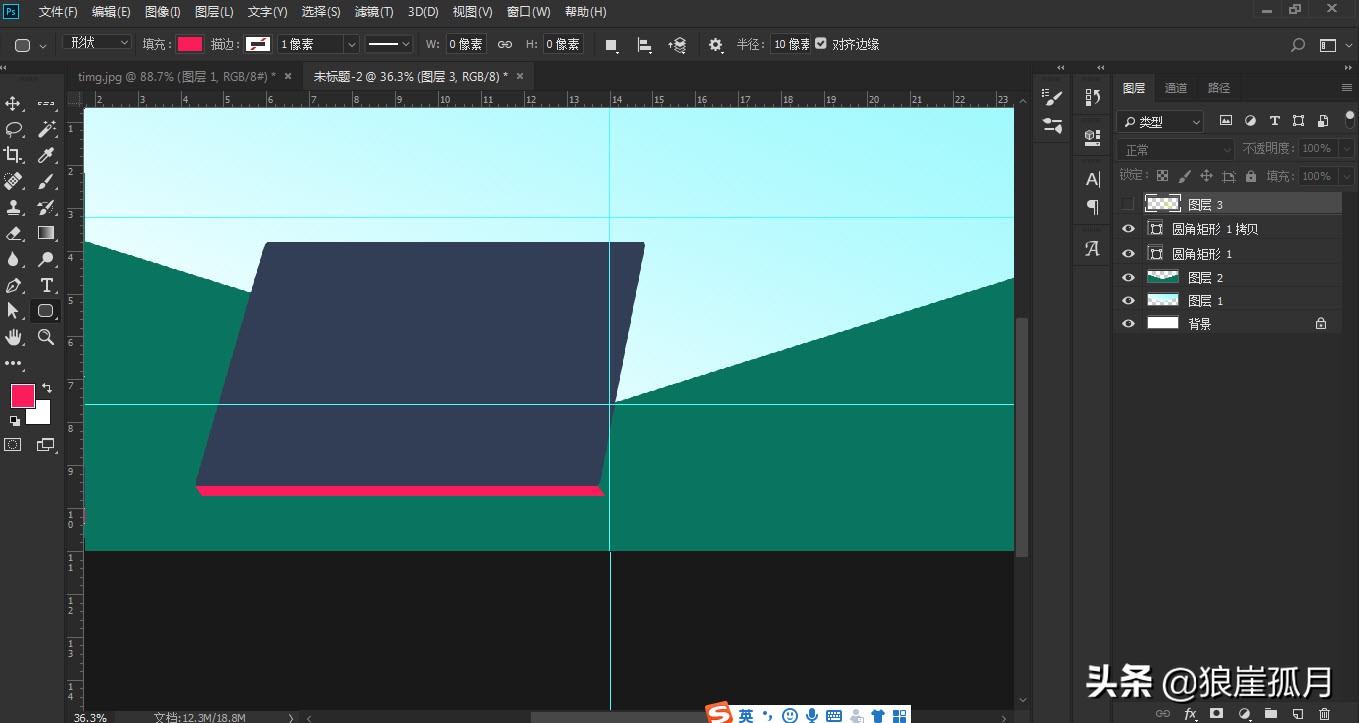Screen dimensions: 1359x723
Task: Select the Horizontal Type tool
Action: [x=46, y=285]
